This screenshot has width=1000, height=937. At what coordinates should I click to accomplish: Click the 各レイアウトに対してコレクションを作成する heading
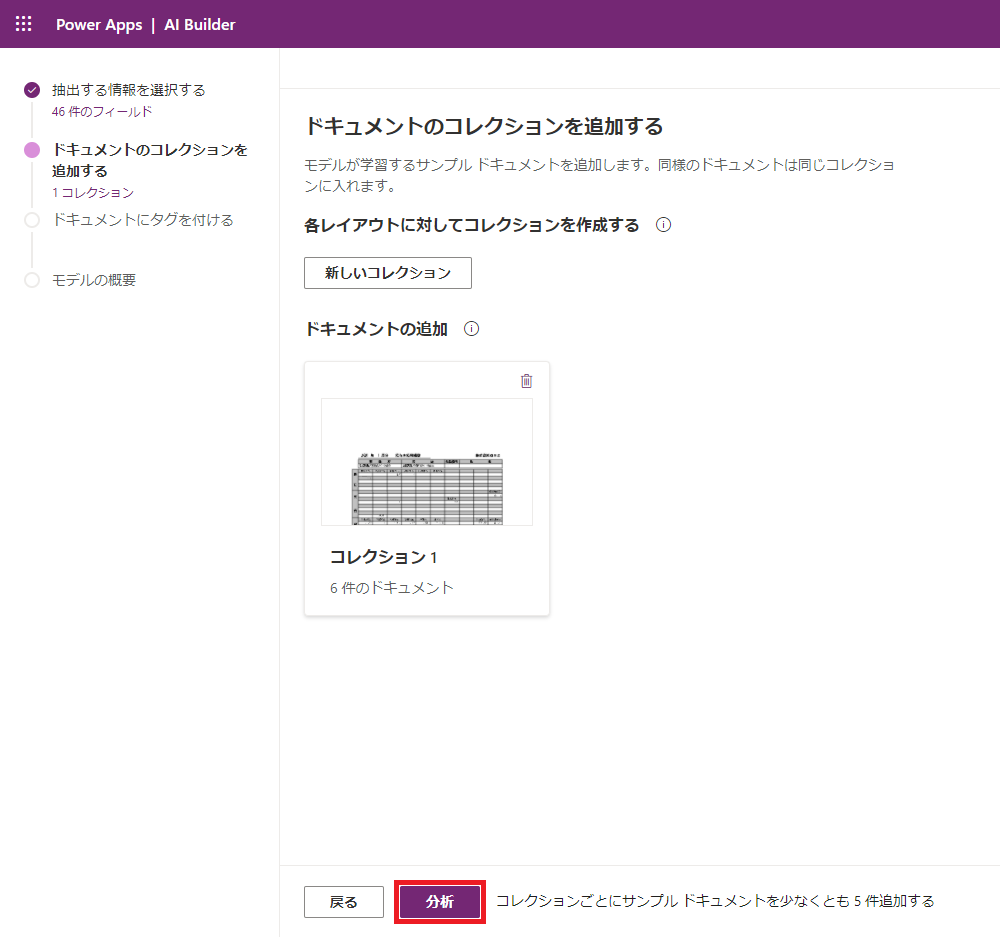[471, 225]
